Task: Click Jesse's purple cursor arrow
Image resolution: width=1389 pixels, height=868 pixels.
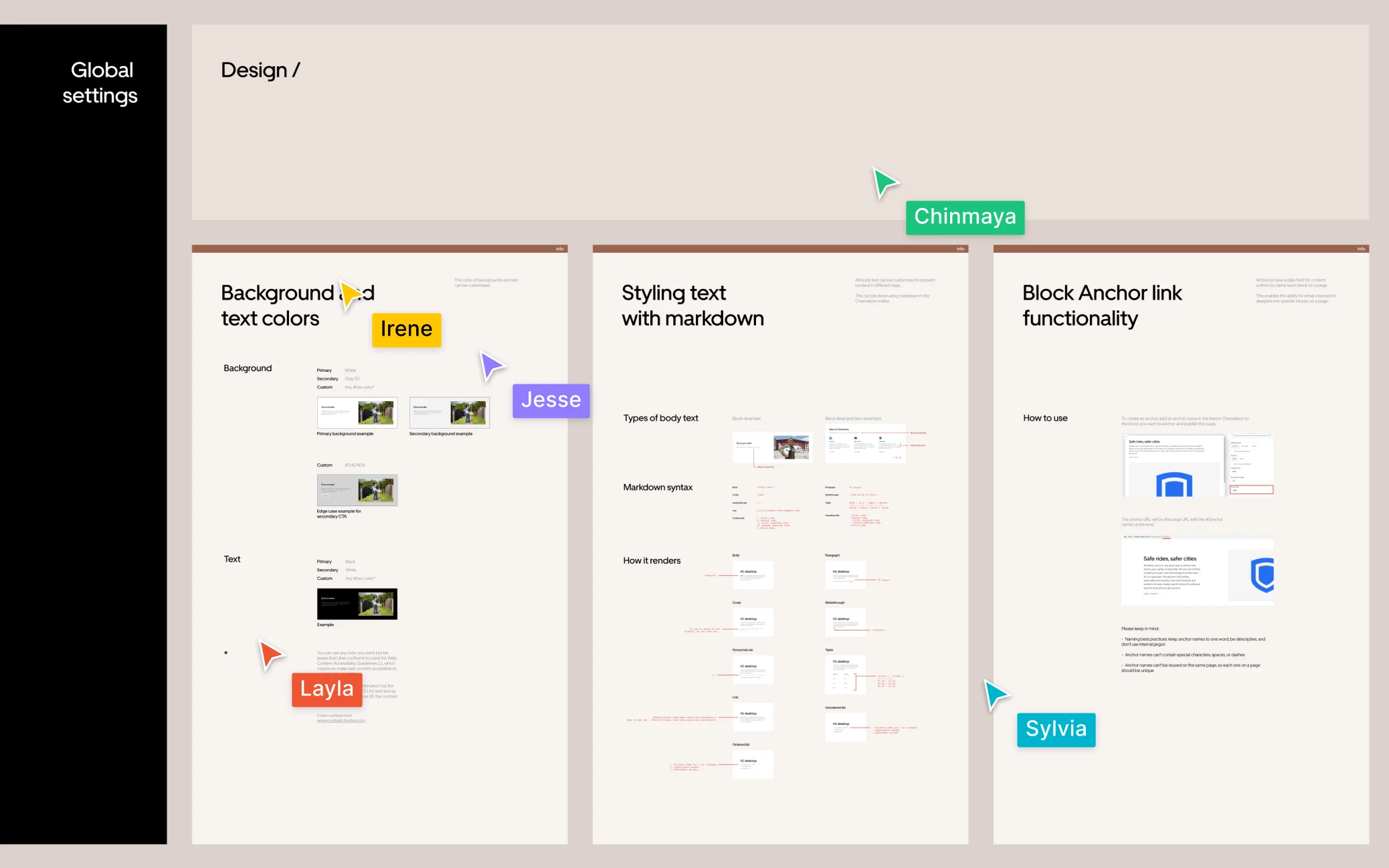Action: click(490, 365)
